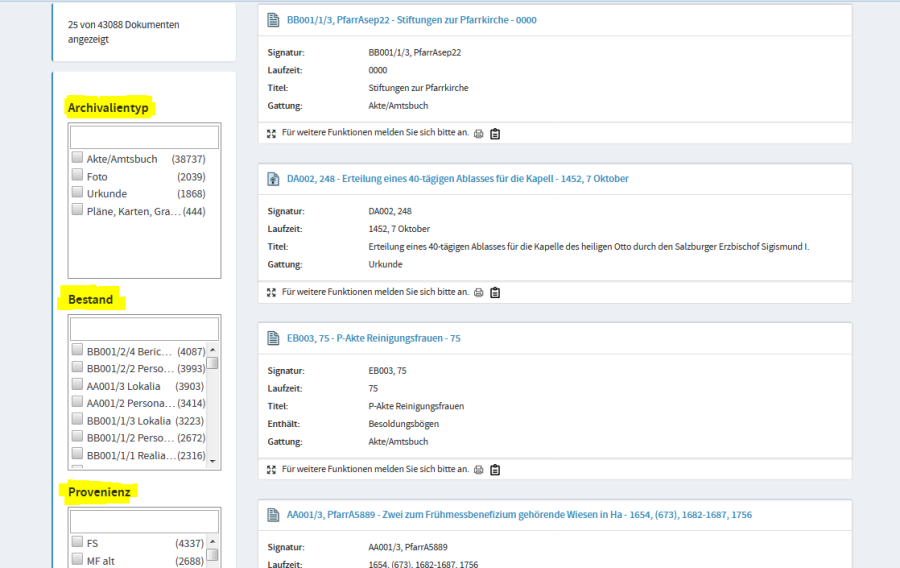Click print icon under Stiftungen zur Pfarrkirche record
This screenshot has height=568, width=900.
coord(478,133)
